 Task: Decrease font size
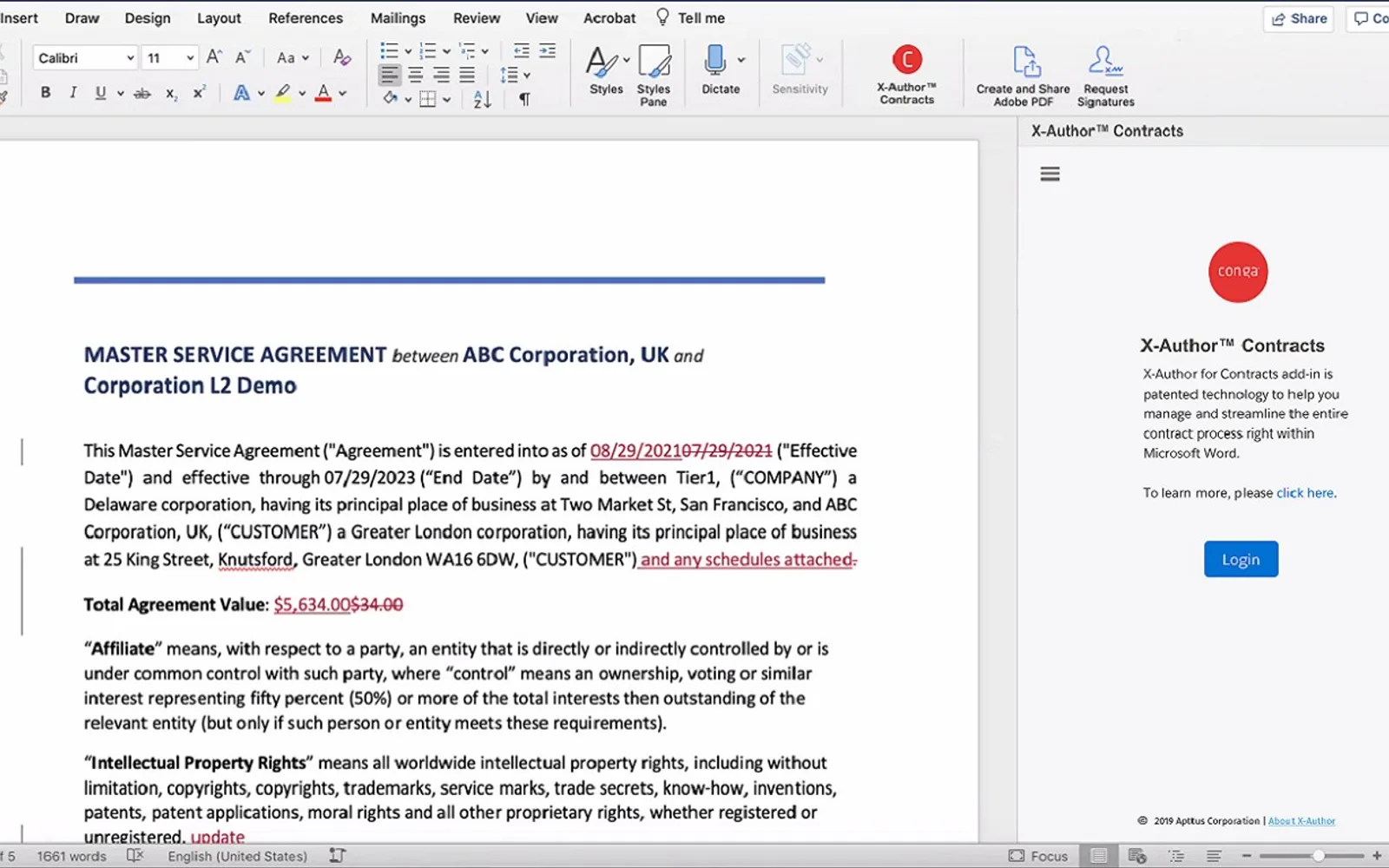coord(243,57)
